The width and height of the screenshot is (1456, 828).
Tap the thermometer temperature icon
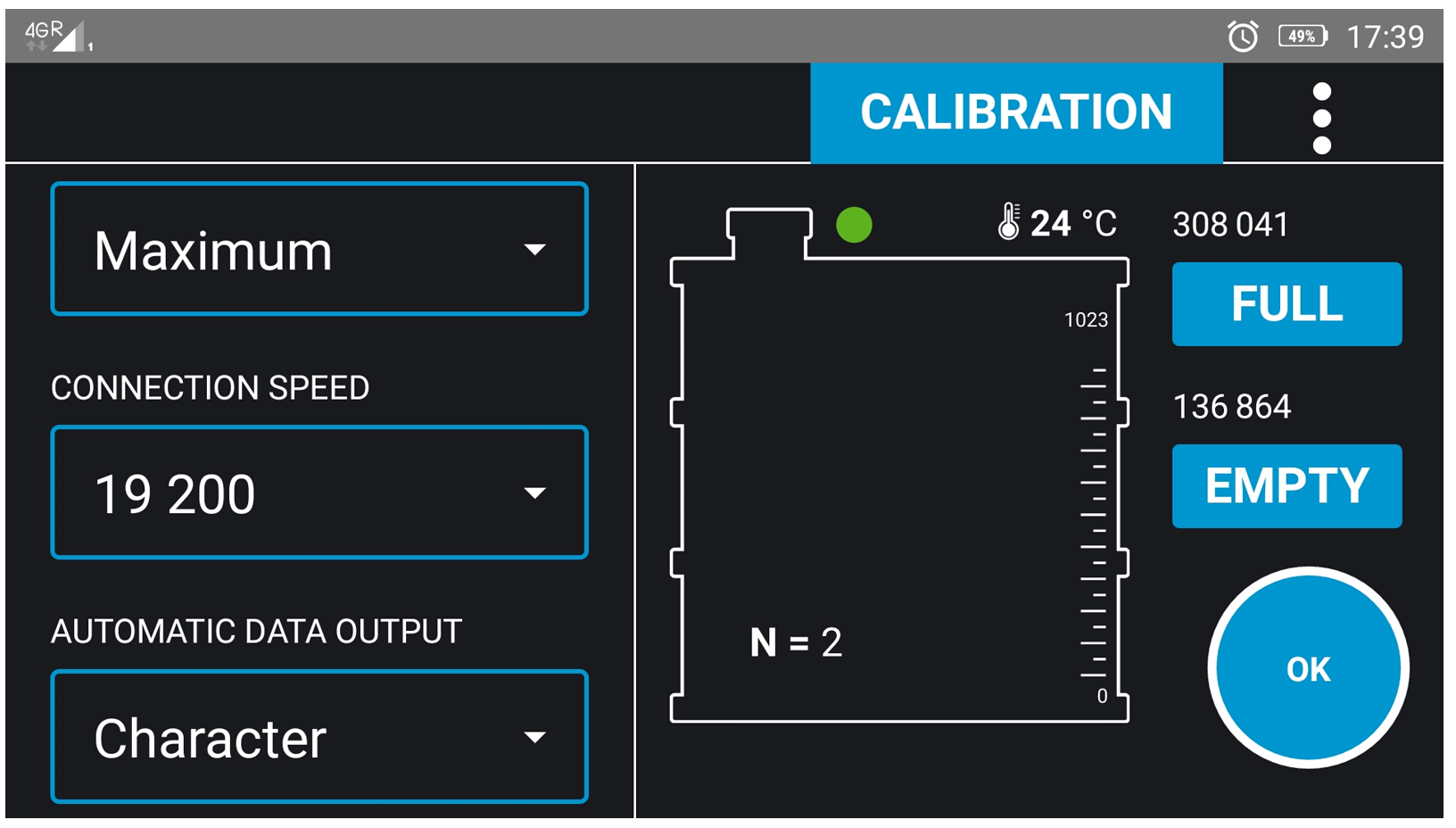[x=1008, y=222]
